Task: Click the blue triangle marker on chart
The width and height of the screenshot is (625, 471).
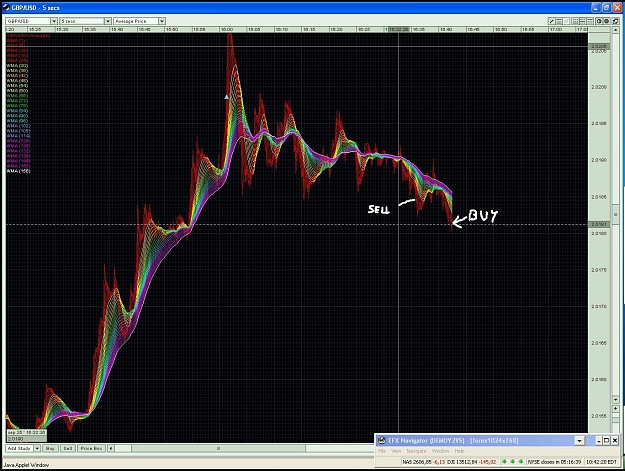Action: click(x=226, y=96)
